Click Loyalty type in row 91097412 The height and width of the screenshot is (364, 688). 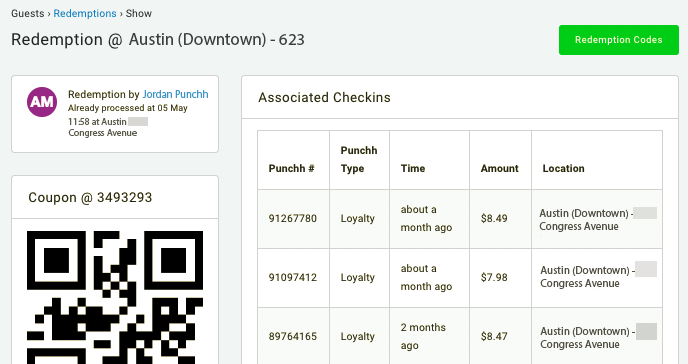[x=358, y=278]
